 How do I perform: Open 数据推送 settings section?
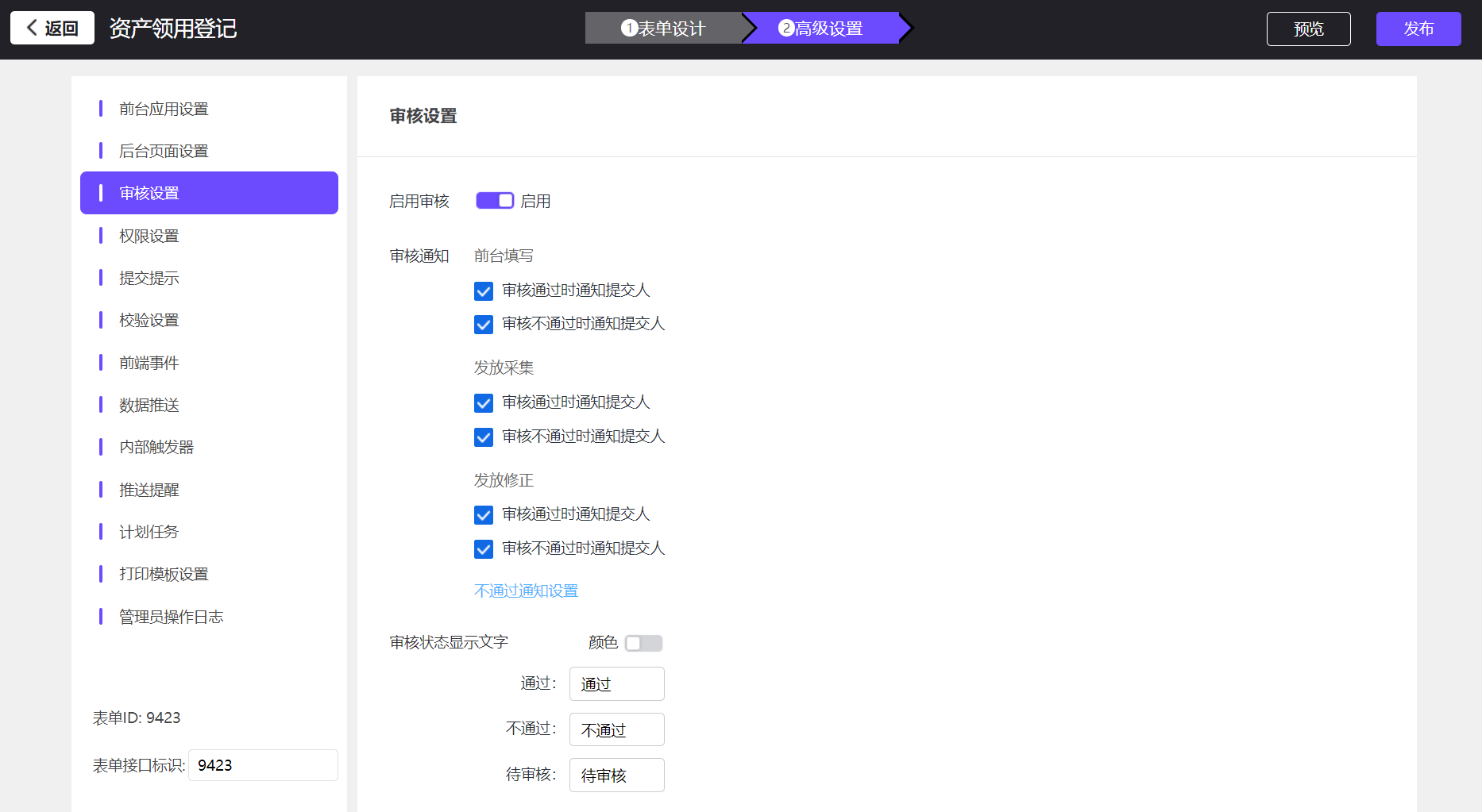(149, 405)
